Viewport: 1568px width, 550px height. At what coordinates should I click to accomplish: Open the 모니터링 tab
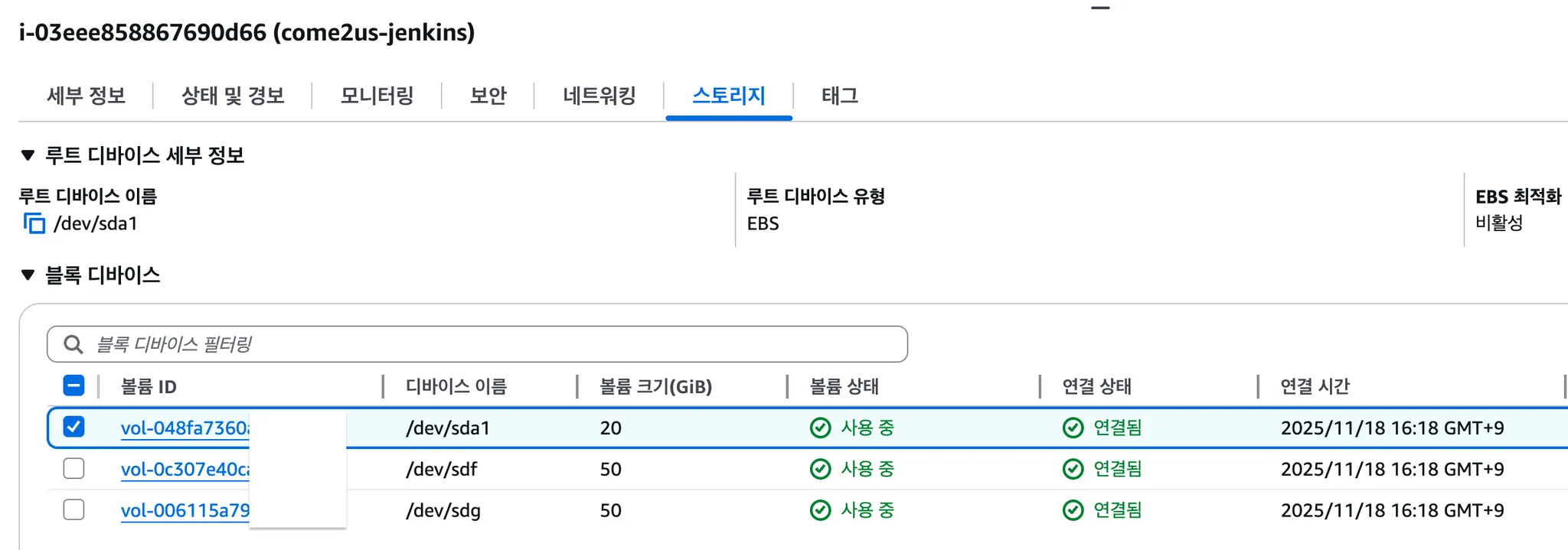coord(377,96)
